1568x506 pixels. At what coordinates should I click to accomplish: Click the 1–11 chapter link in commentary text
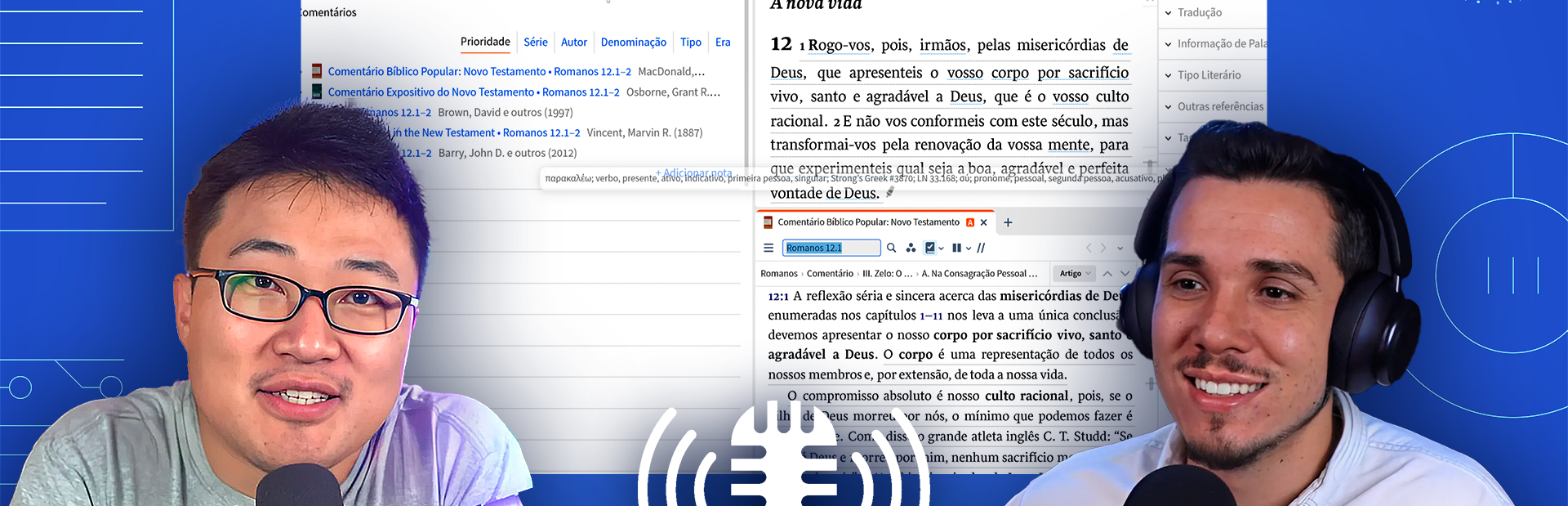[x=931, y=316]
